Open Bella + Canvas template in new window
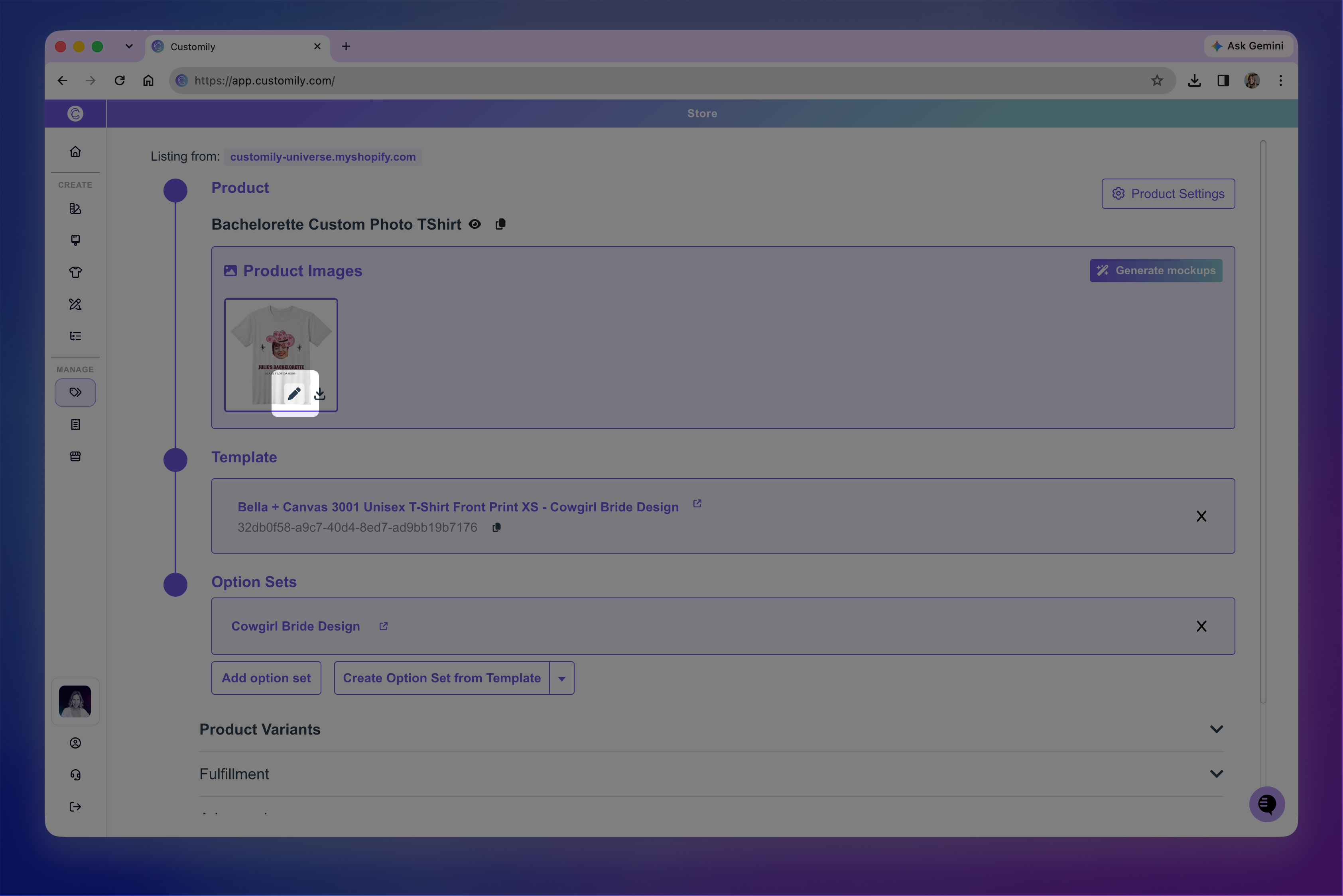The height and width of the screenshot is (896, 1343). coord(697,503)
